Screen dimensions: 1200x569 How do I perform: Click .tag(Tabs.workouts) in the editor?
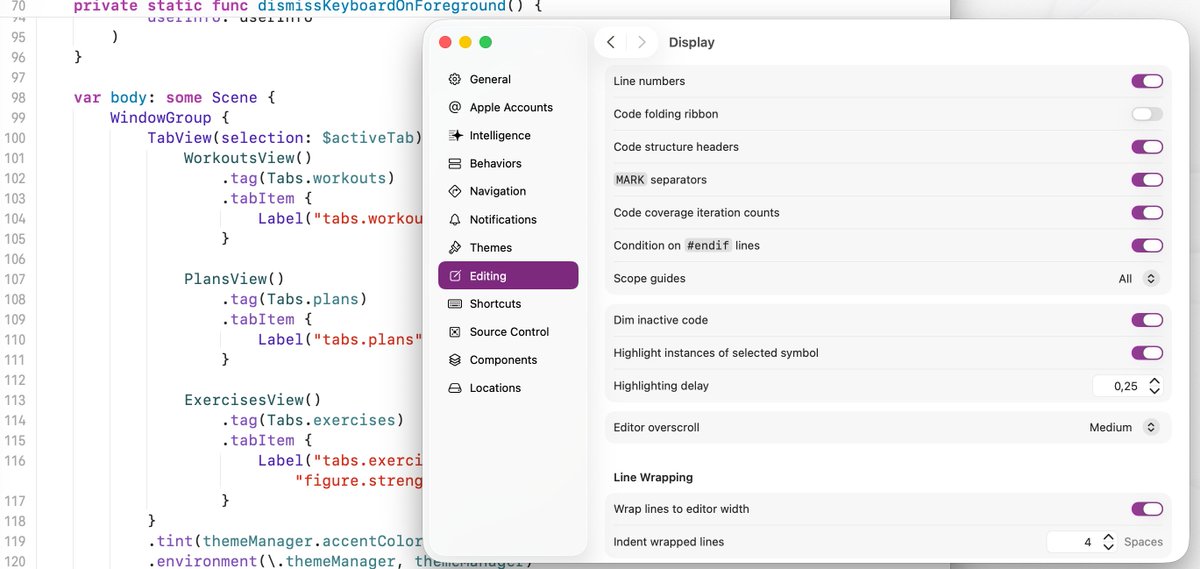308,178
